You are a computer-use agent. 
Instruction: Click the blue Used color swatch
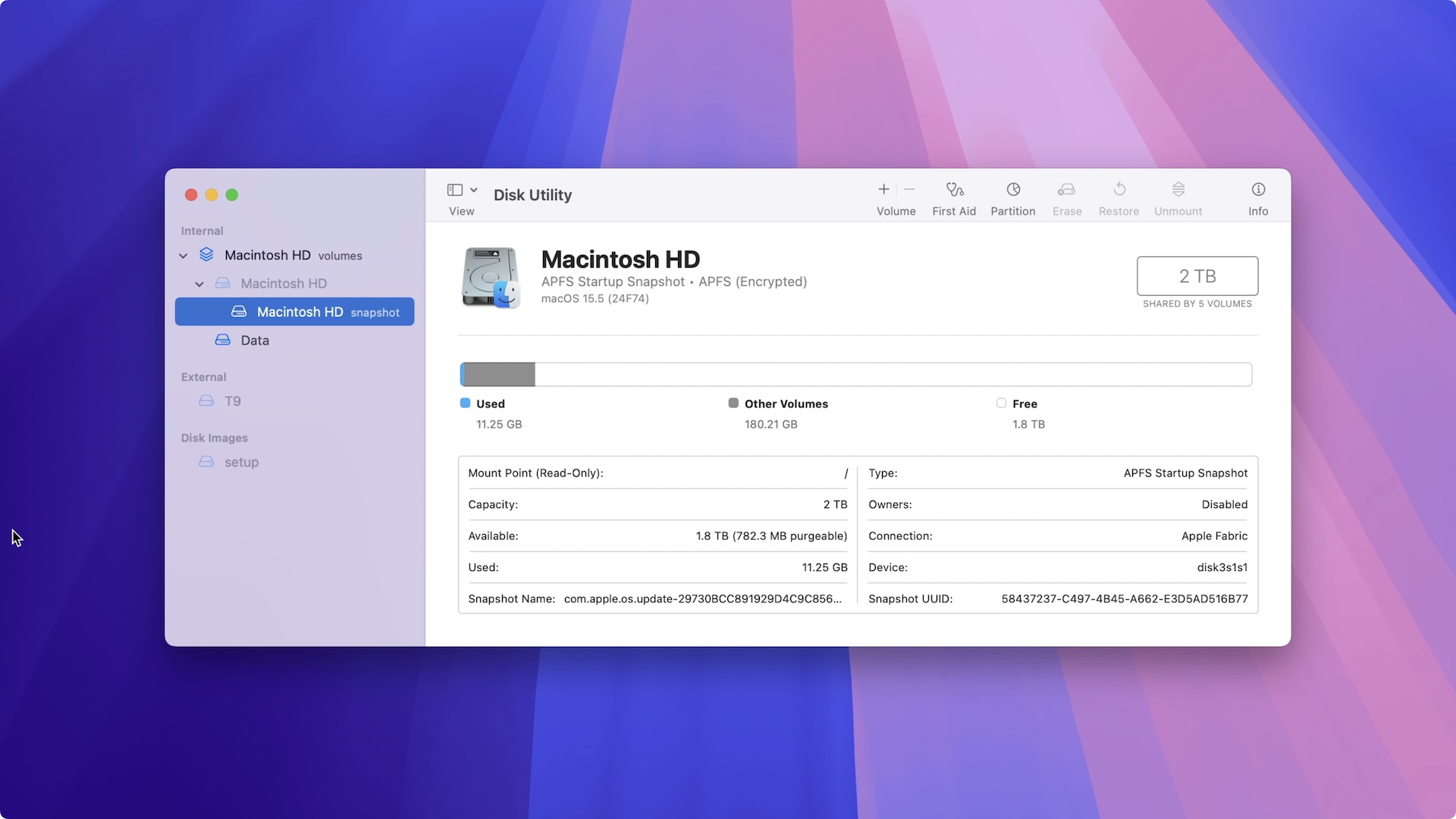click(465, 403)
